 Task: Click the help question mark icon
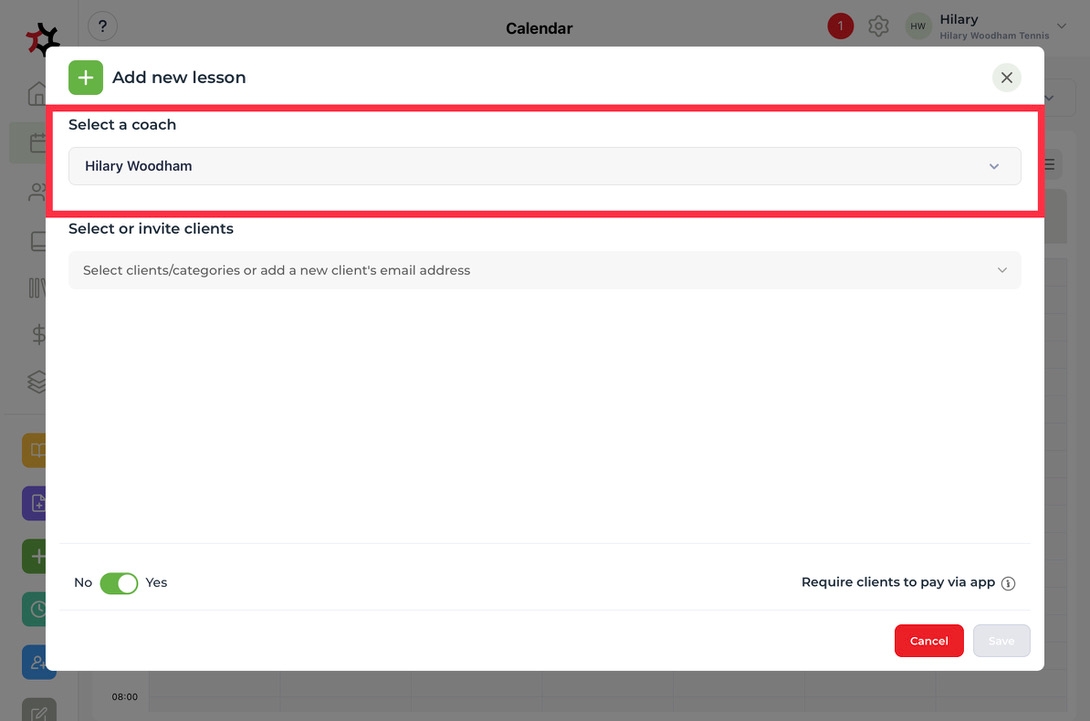pos(103,27)
